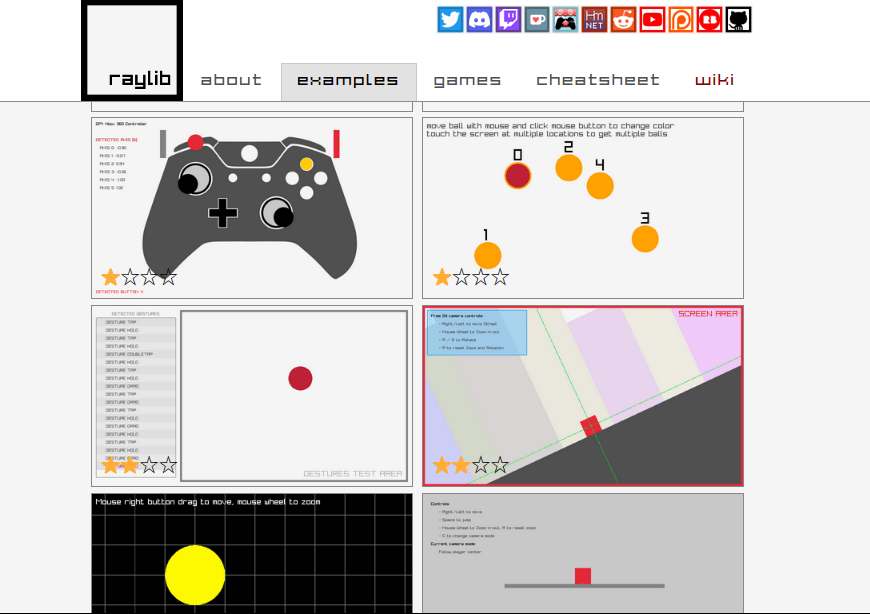Open the Xbox gamepad controller example

[252, 208]
